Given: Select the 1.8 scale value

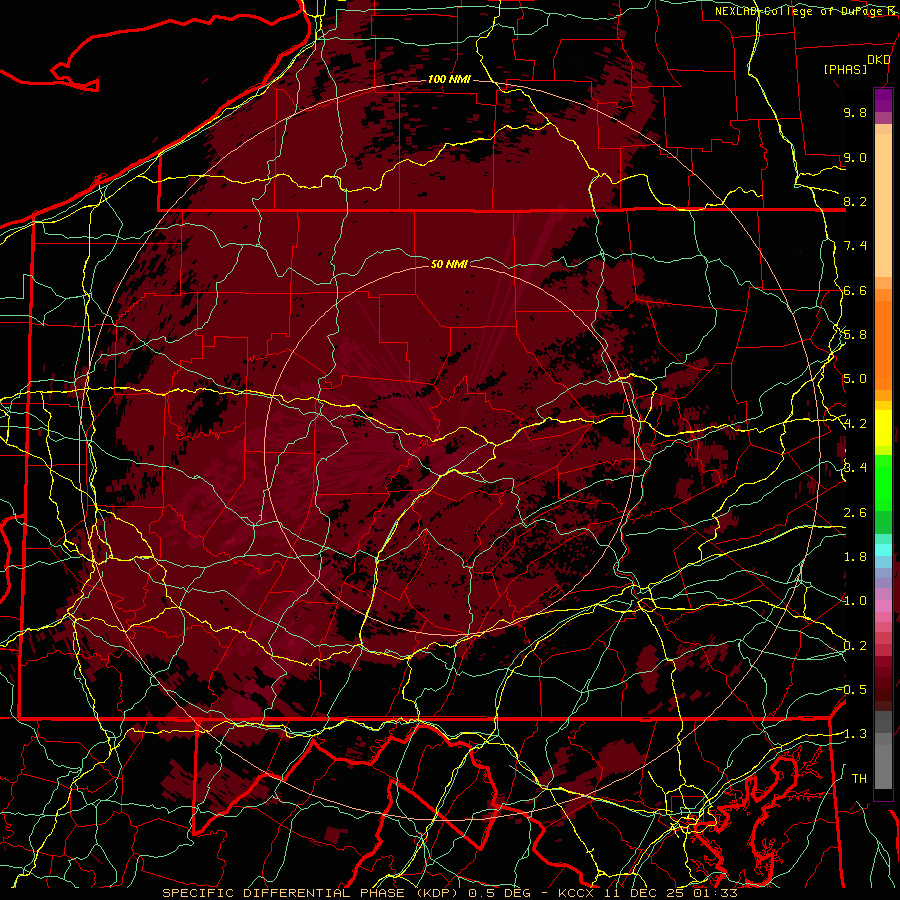Looking at the screenshot, I should (x=855, y=557).
